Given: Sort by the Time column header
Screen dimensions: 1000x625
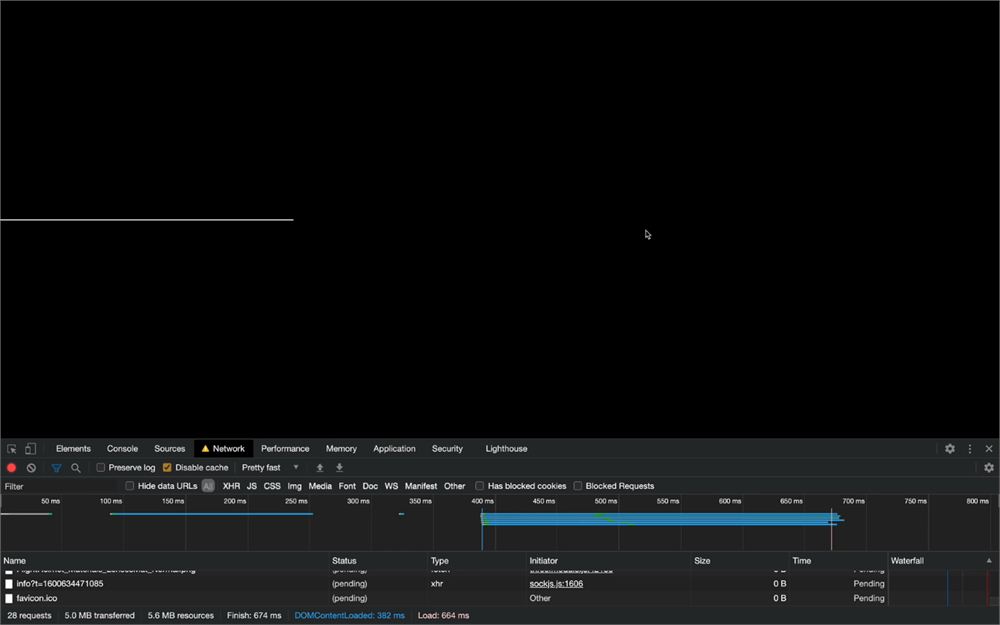Looking at the screenshot, I should click(839, 561).
